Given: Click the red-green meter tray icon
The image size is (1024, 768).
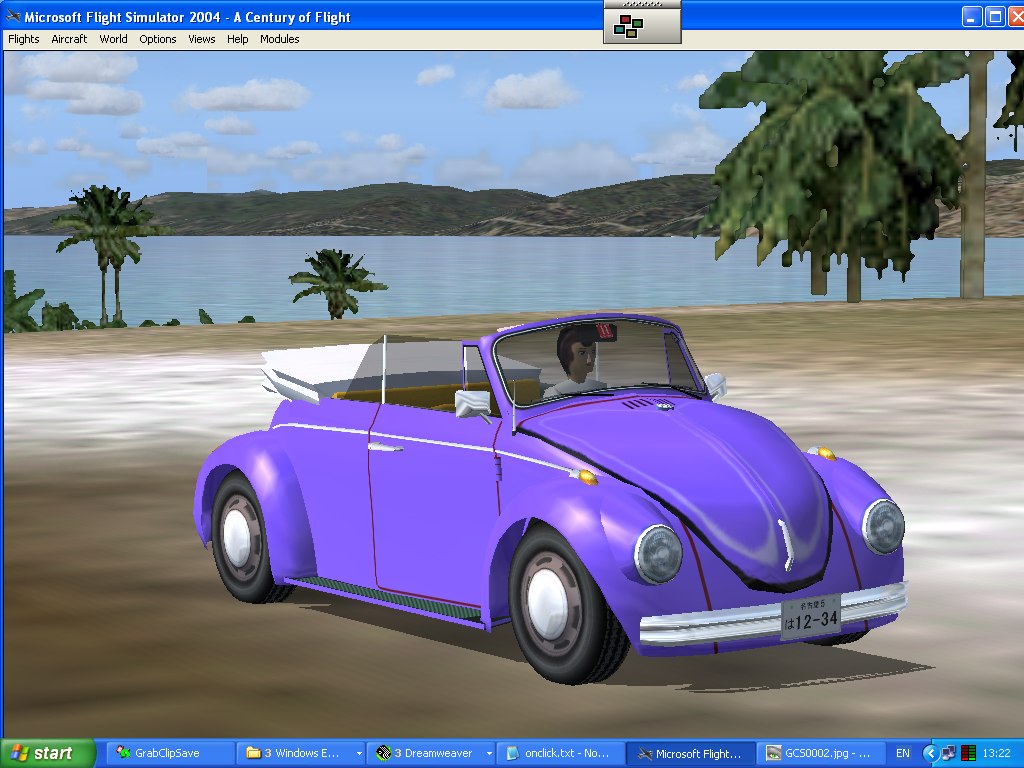Looking at the screenshot, I should point(968,754).
